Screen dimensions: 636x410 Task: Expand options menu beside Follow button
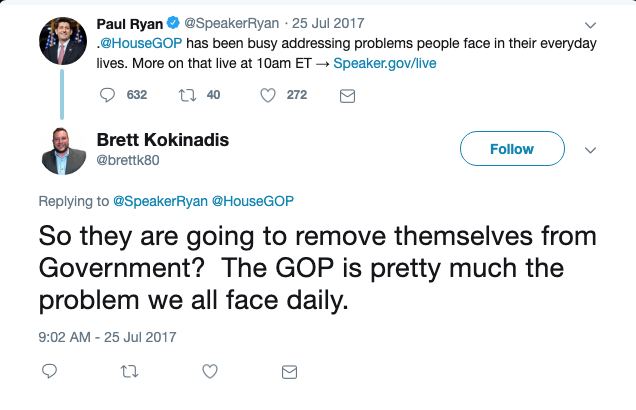[589, 150]
